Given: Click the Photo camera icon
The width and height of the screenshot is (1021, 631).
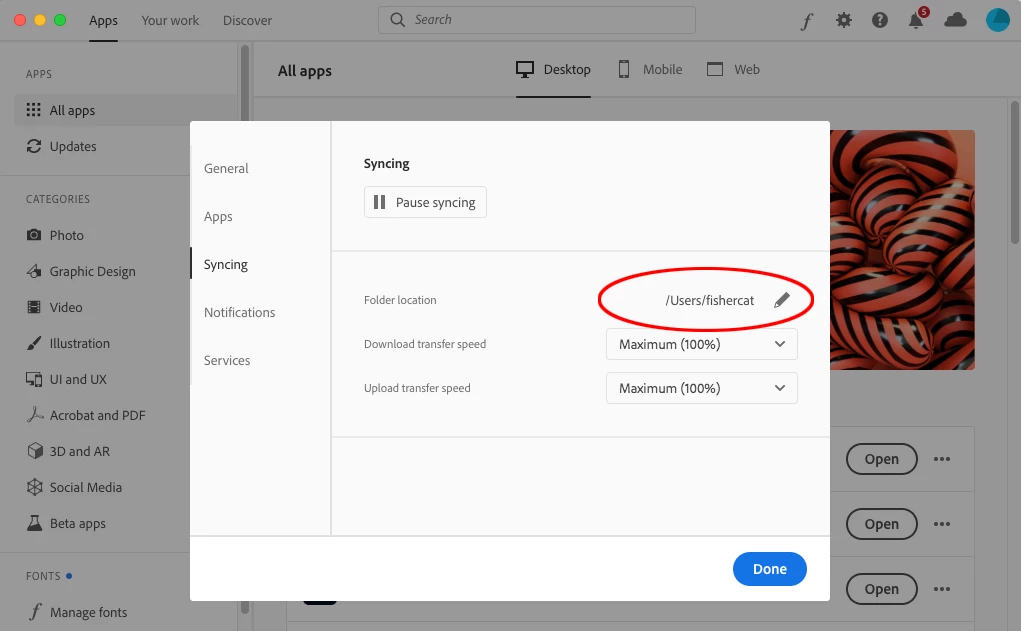Looking at the screenshot, I should point(34,234).
